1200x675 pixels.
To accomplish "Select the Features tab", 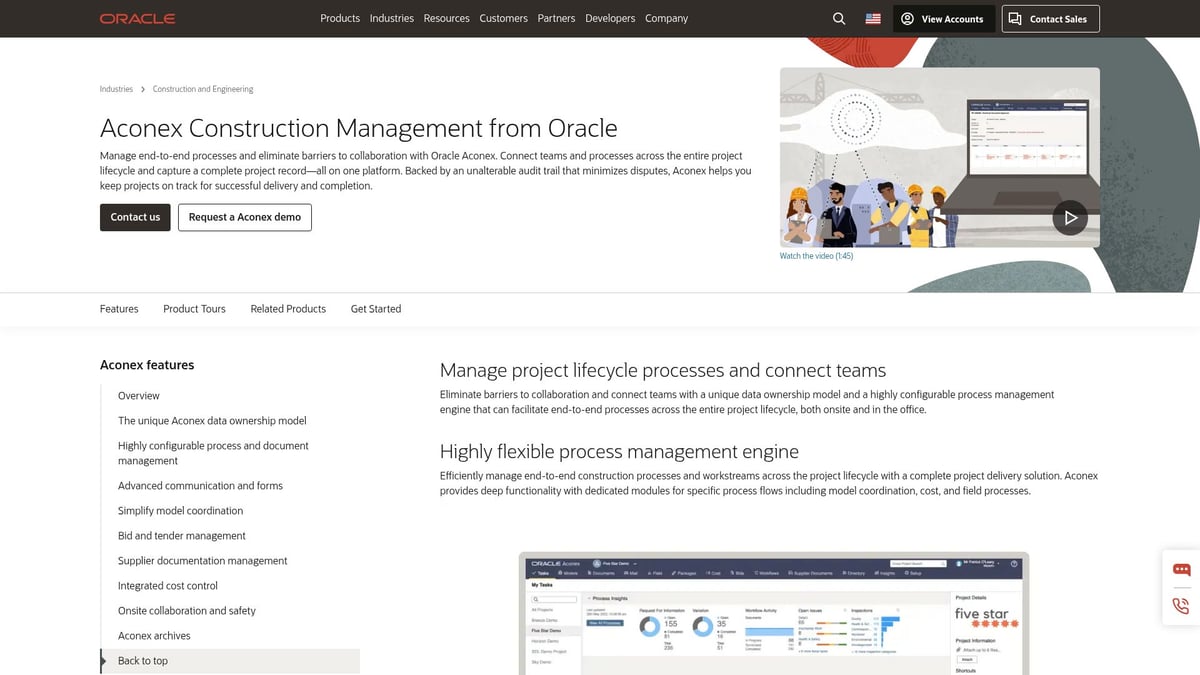I will point(118,309).
